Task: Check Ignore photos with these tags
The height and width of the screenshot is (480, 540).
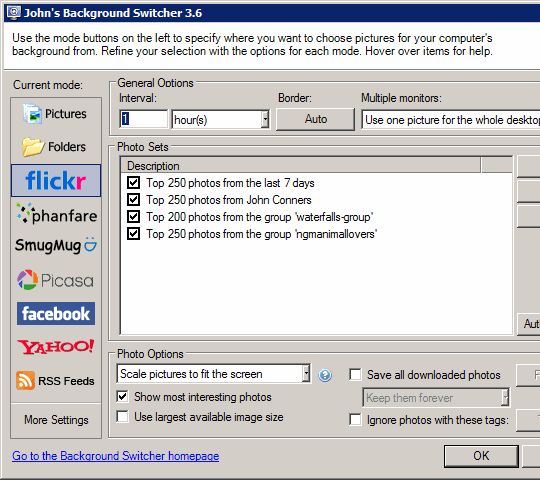Action: coord(355,420)
